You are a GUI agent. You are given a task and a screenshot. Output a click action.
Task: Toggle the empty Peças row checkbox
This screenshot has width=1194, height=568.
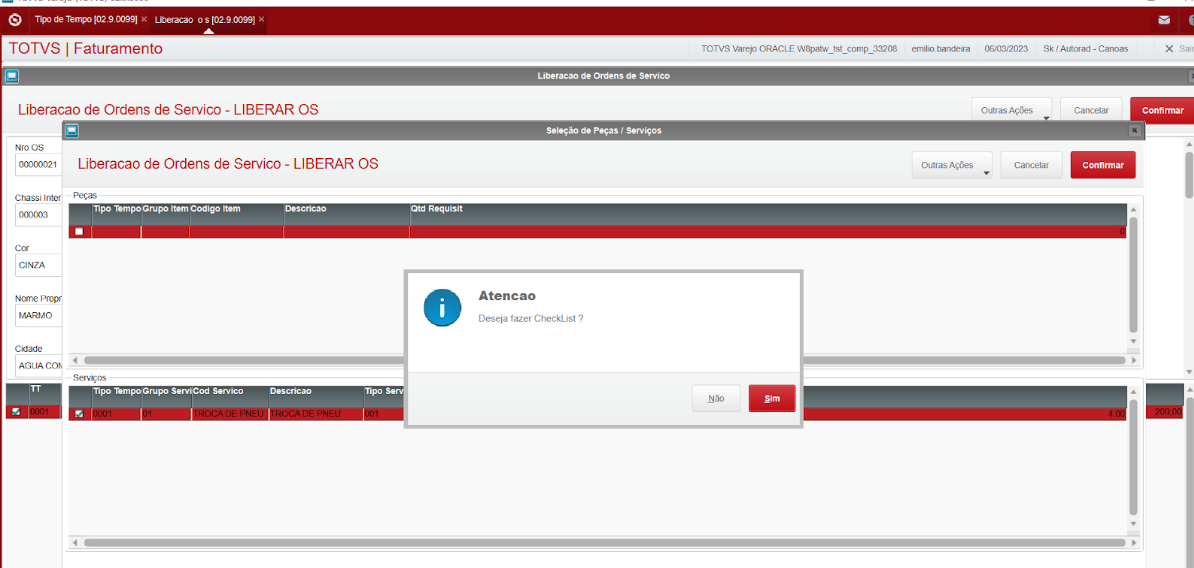tap(79, 231)
